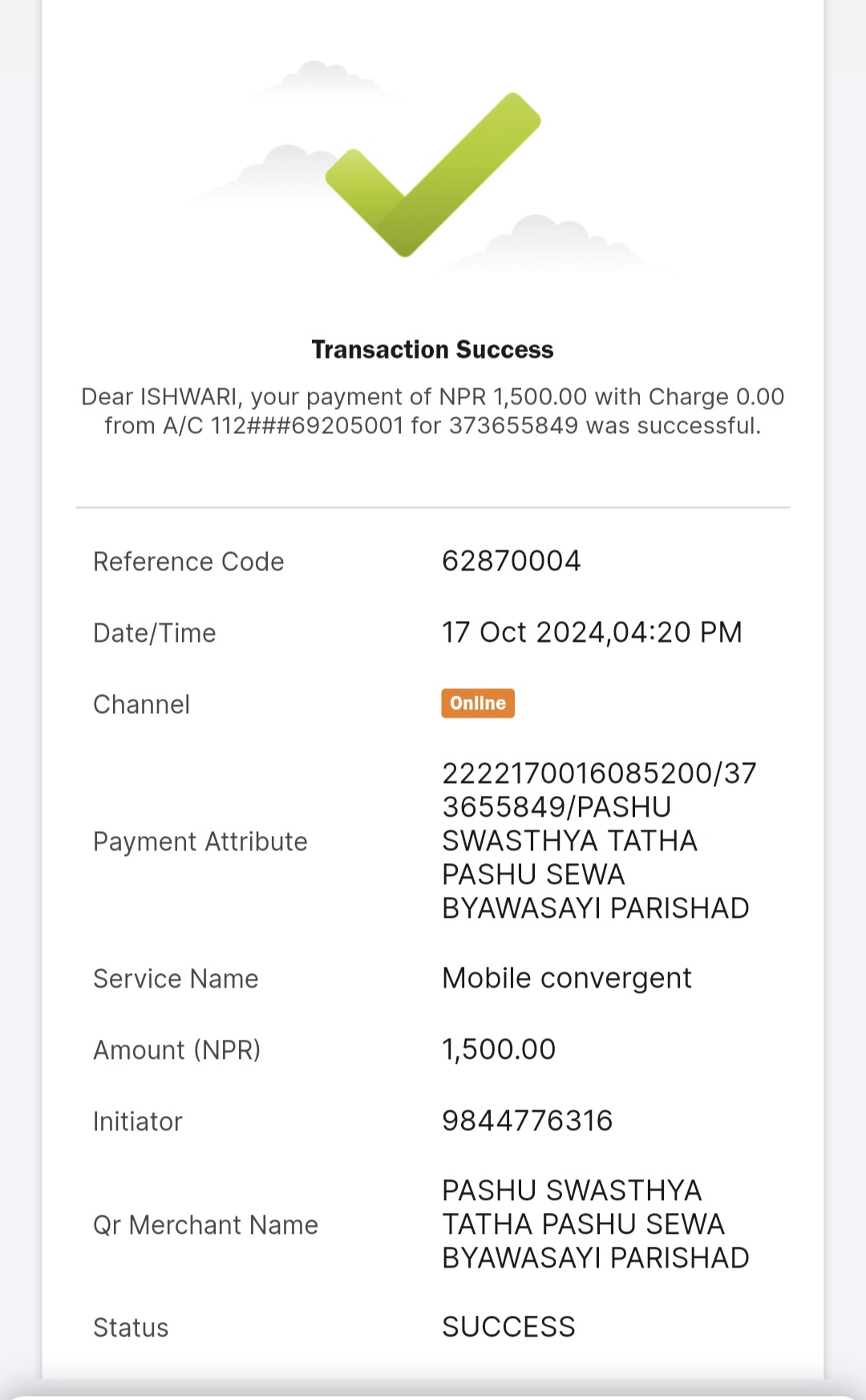Select the Mobile convergent service name
Screen dimensions: 866x1400
click(567, 978)
